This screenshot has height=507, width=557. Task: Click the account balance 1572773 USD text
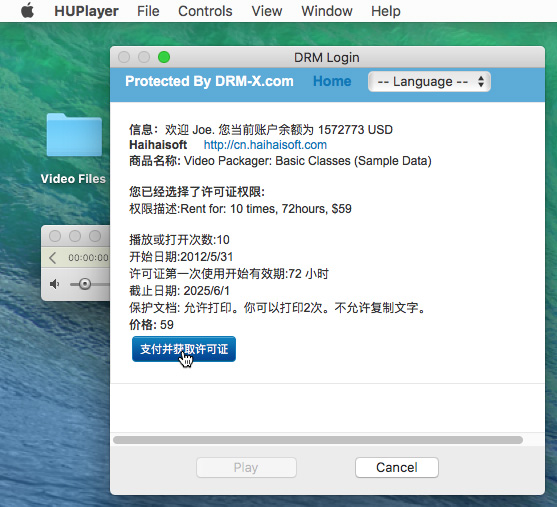point(355,130)
